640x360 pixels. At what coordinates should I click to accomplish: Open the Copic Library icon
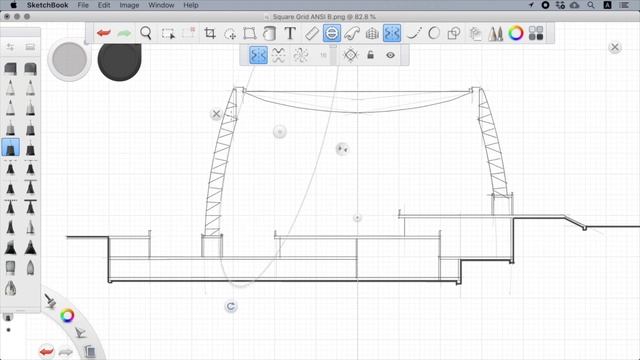pyautogui.click(x=475, y=33)
